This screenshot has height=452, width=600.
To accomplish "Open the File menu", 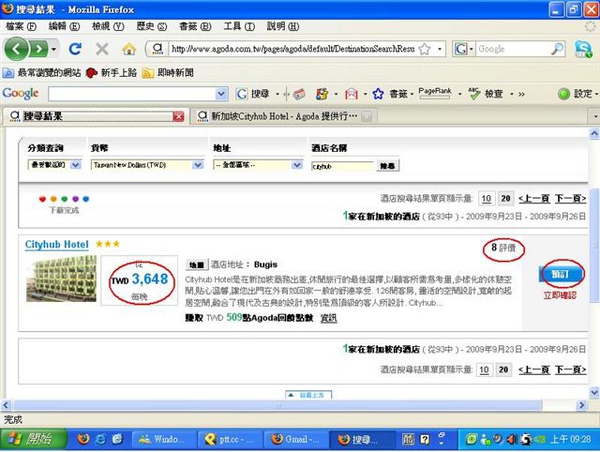I will [x=21, y=26].
